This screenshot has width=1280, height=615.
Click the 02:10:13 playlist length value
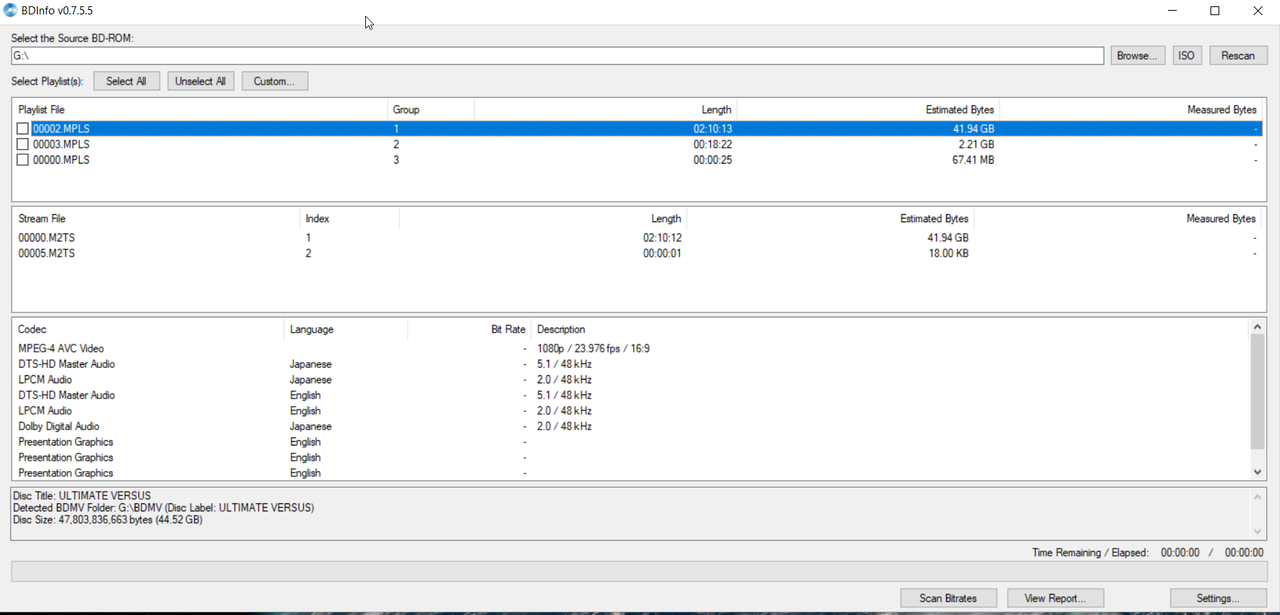(713, 129)
